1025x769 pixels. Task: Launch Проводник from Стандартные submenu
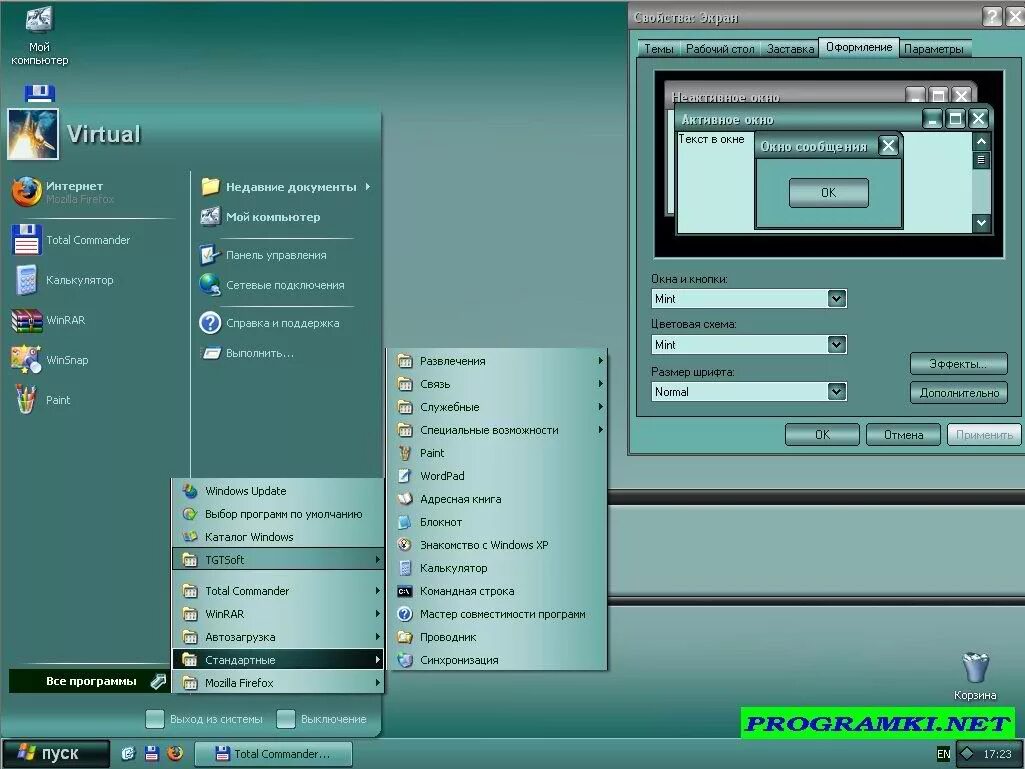[x=497, y=637]
